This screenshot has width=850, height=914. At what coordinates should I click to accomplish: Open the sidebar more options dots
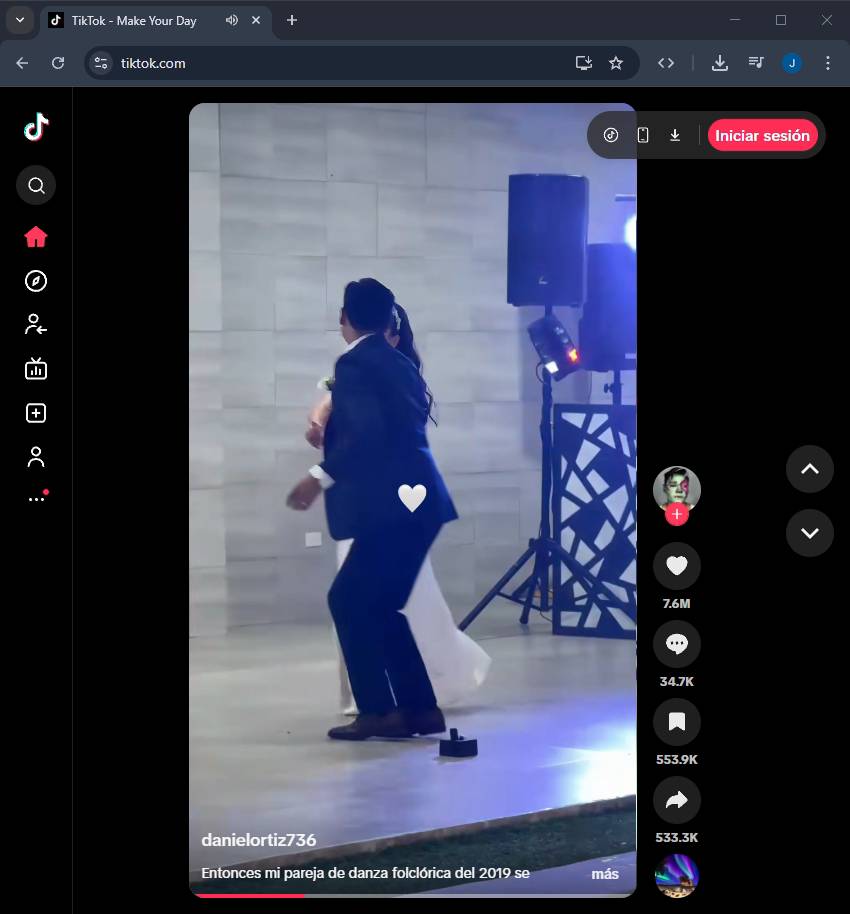click(36, 498)
